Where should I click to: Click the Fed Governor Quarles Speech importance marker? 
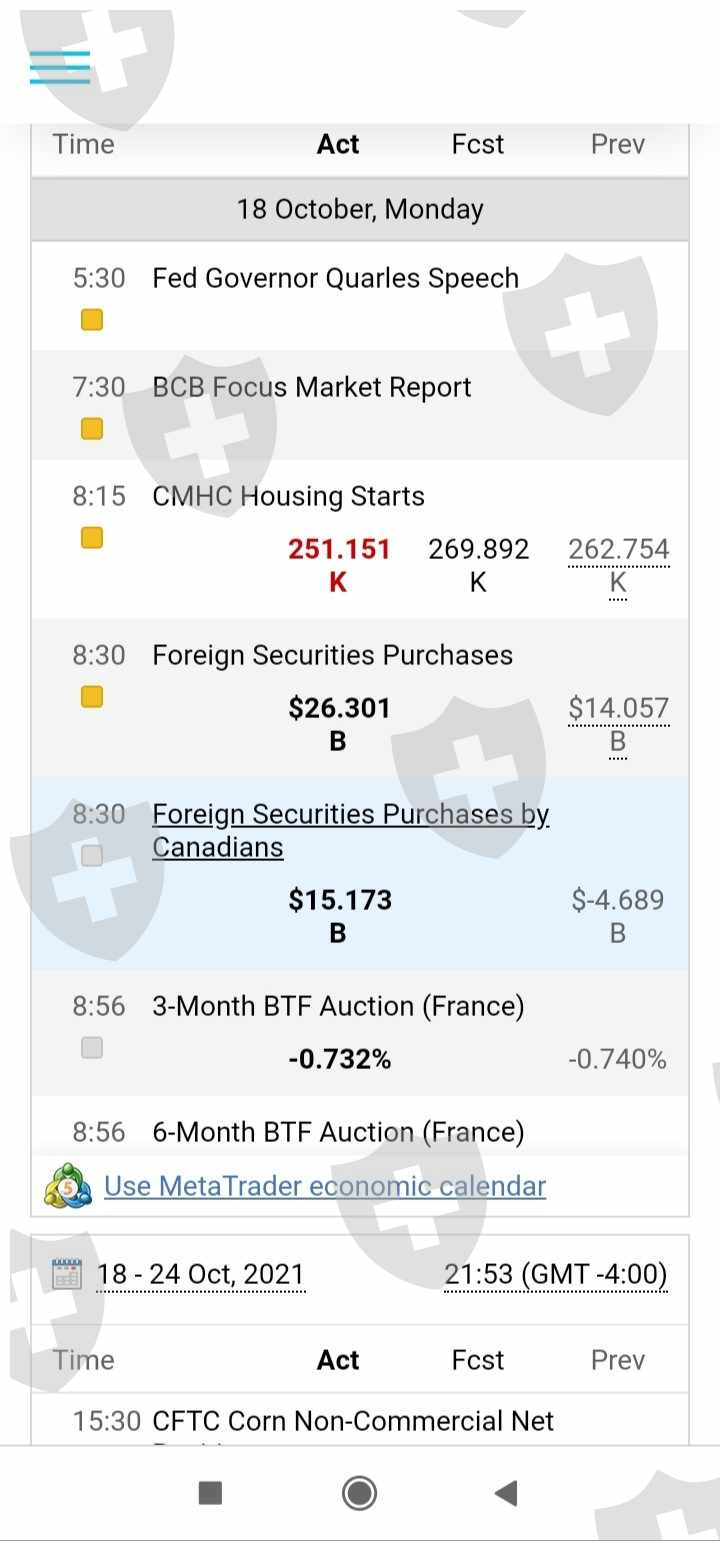92,320
